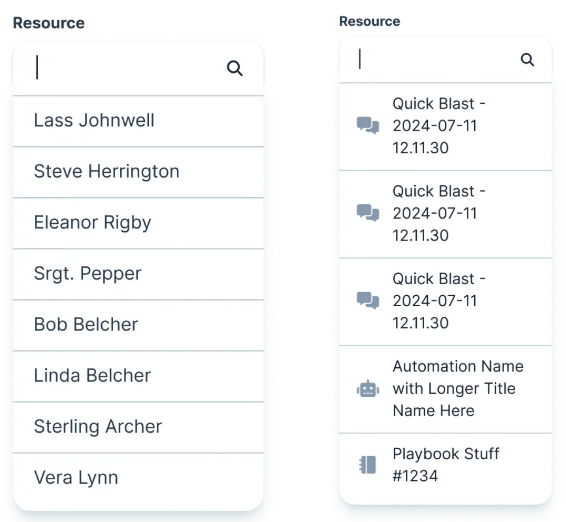The width and height of the screenshot is (566, 522).
Task: Select Linda Belcher entry
Action: click(x=138, y=376)
